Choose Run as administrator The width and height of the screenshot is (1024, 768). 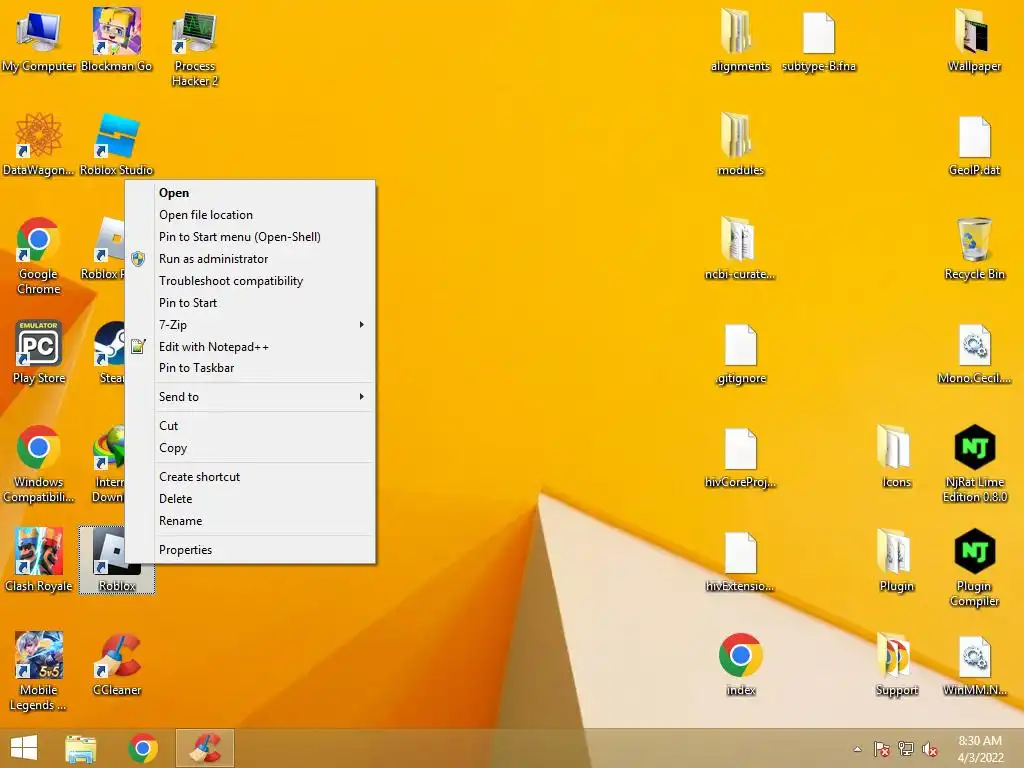264,259
